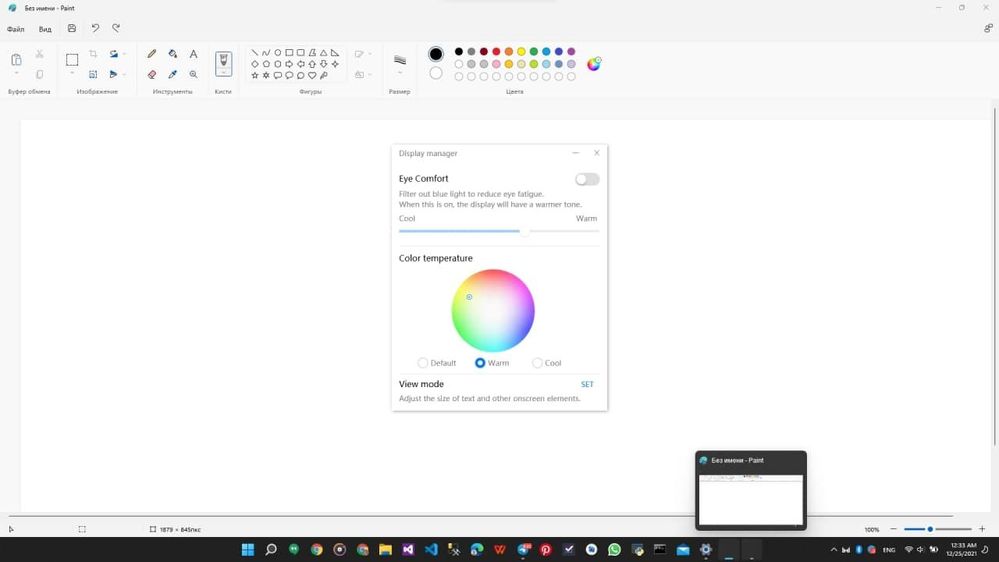Open taskbar Search magnifier
Image resolution: width=999 pixels, height=562 pixels.
271,549
